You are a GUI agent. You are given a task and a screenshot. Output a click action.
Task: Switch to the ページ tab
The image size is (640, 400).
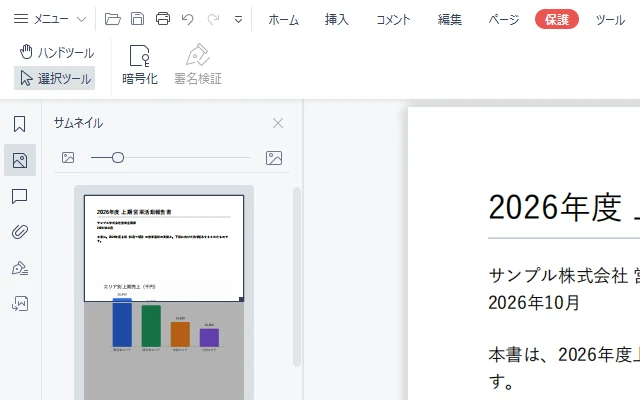504,20
